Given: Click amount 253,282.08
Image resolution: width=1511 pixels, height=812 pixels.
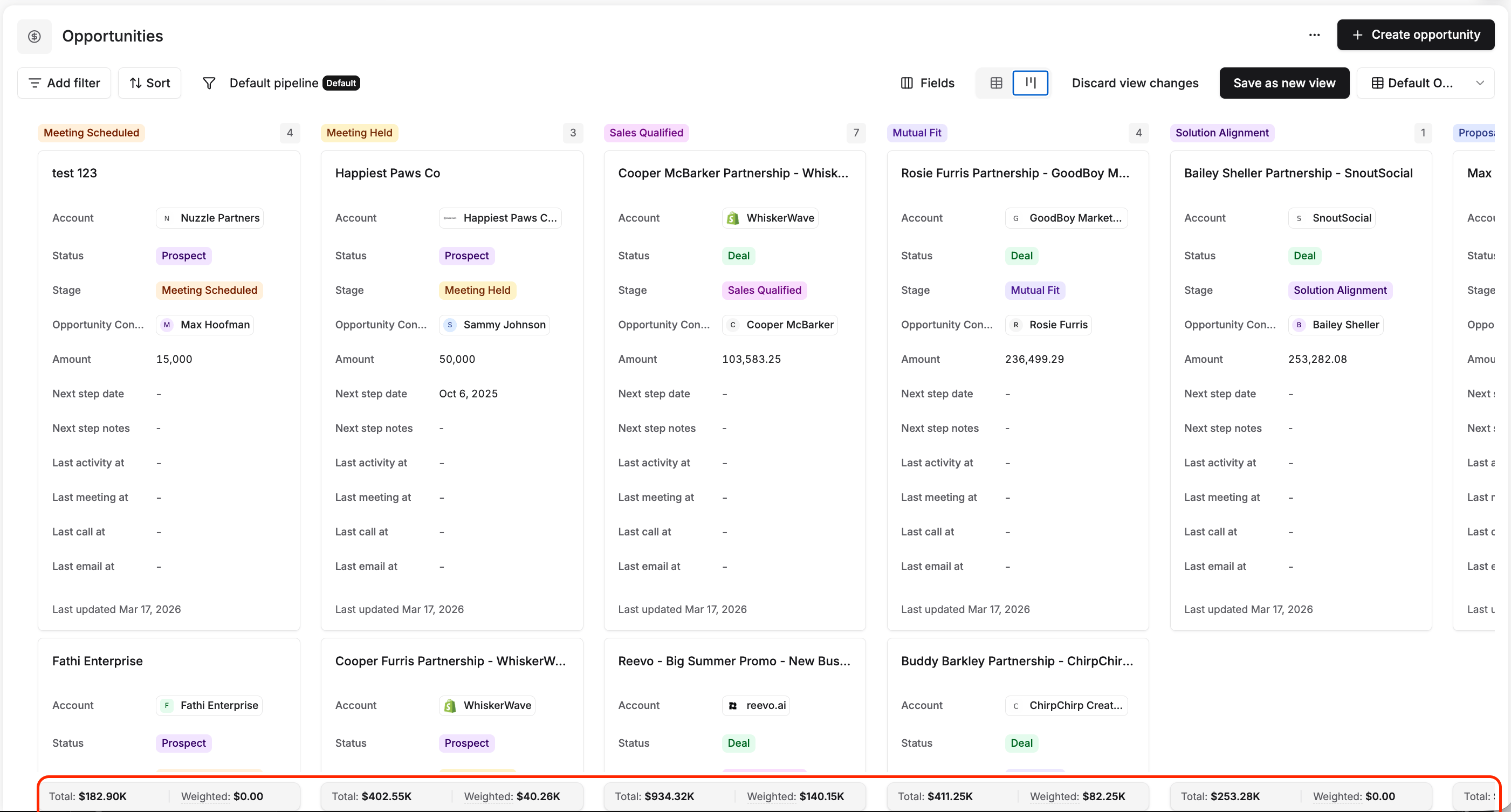Looking at the screenshot, I should (1317, 359).
